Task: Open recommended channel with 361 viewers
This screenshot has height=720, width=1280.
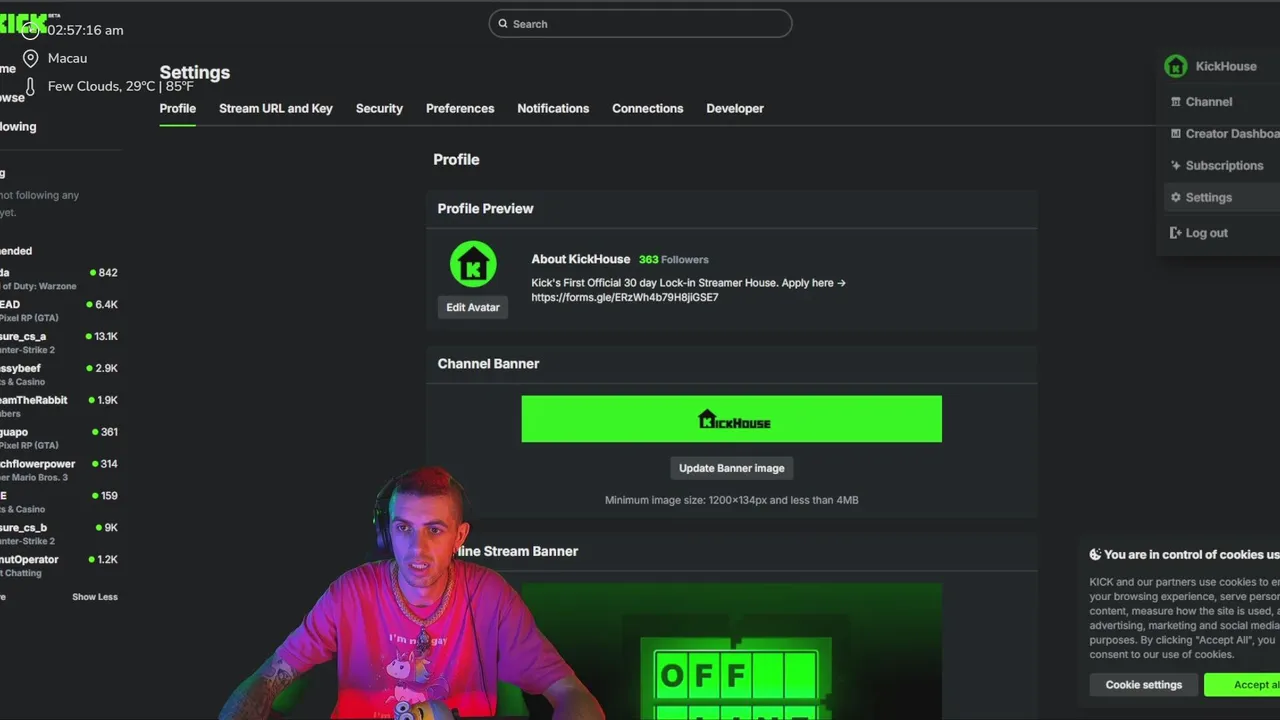Action: click(x=59, y=438)
